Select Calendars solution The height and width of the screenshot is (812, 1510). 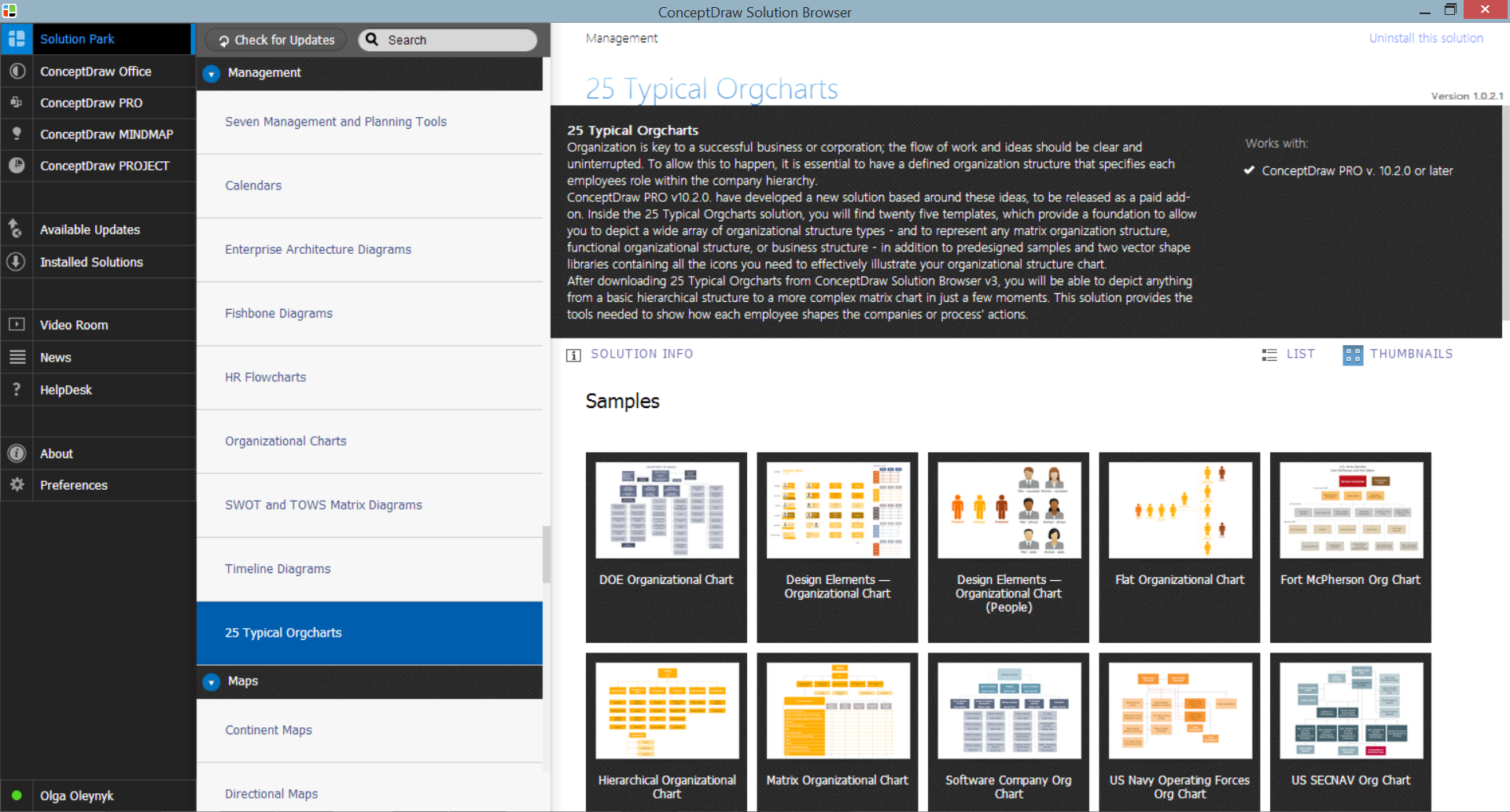click(x=370, y=186)
